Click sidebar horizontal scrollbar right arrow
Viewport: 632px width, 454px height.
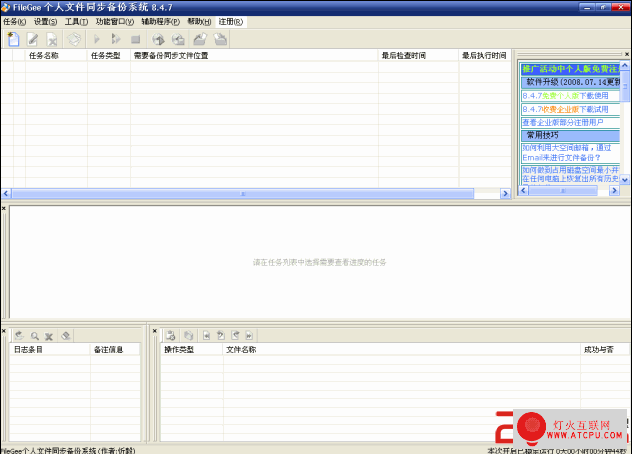[614, 190]
